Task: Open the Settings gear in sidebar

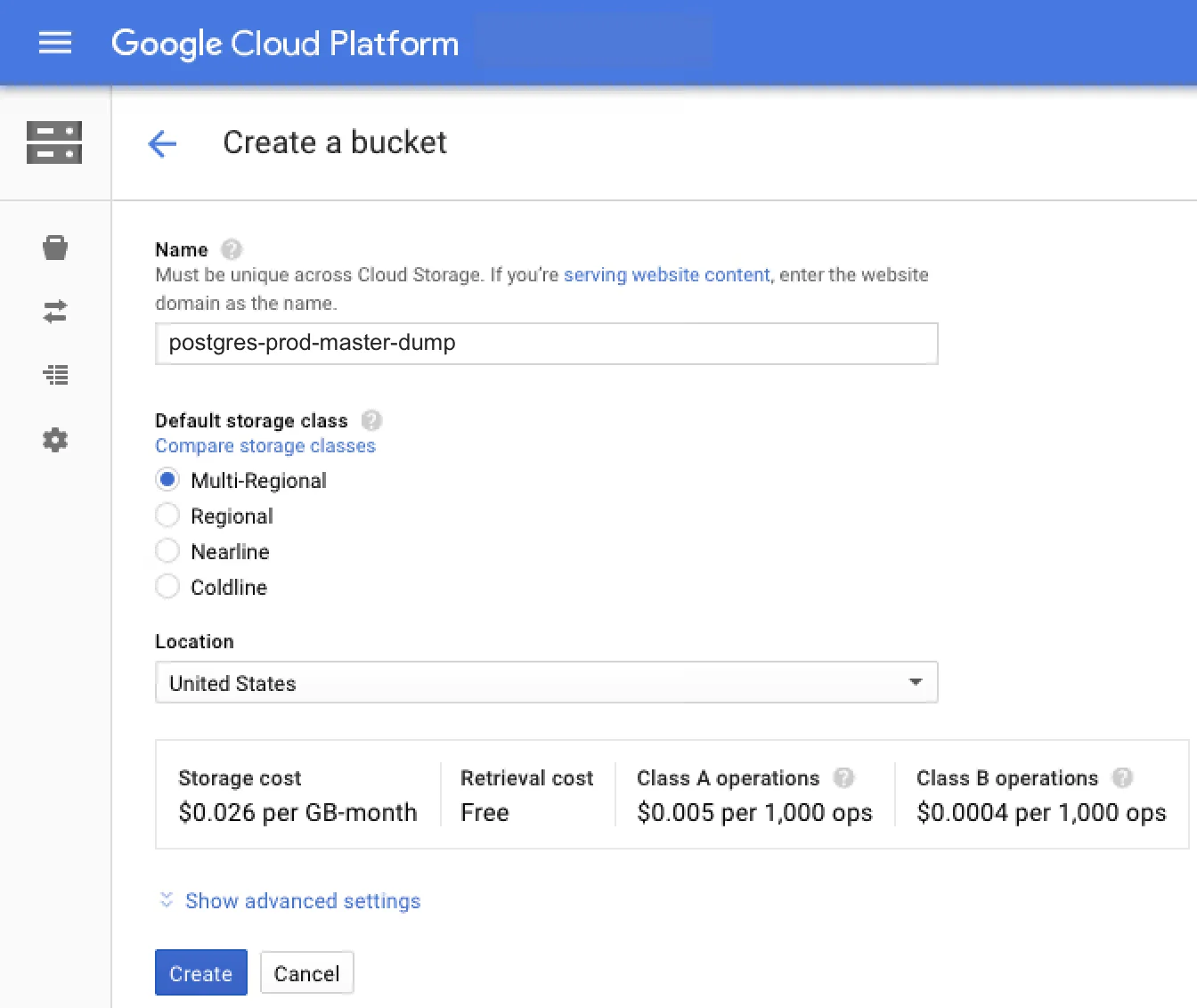Action: pos(55,440)
